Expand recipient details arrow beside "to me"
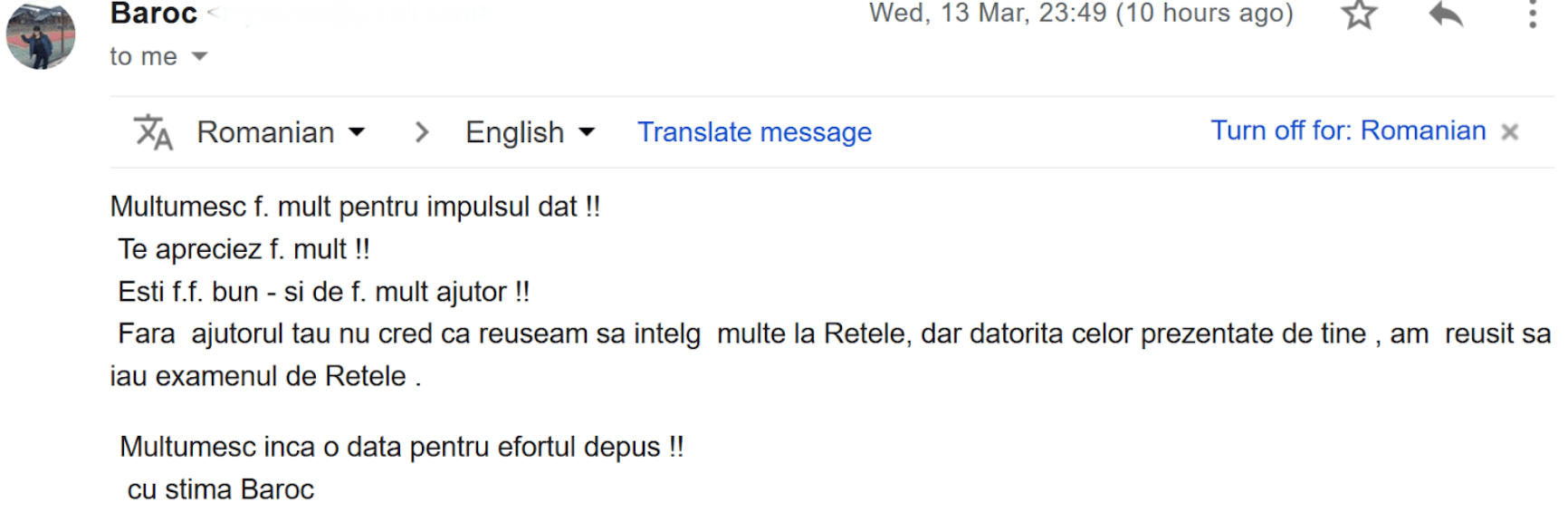Screen dimensions: 1568x512 200,57
